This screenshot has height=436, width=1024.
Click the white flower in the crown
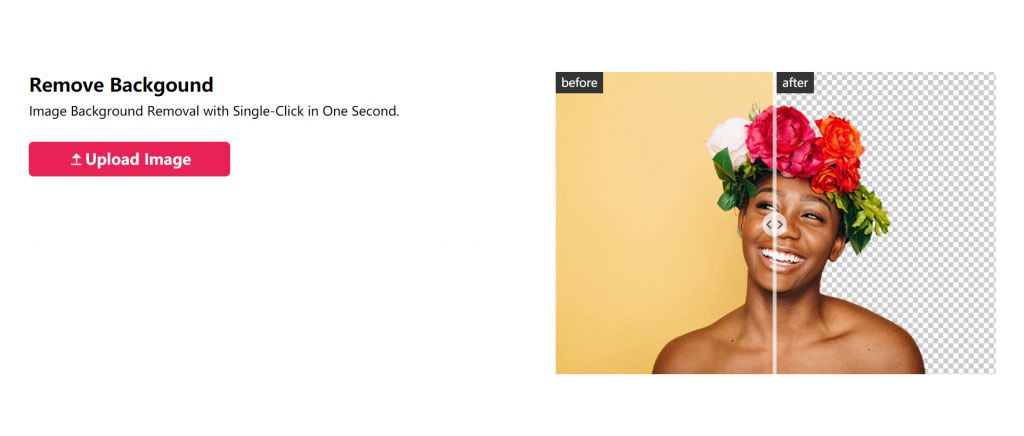[x=728, y=140]
